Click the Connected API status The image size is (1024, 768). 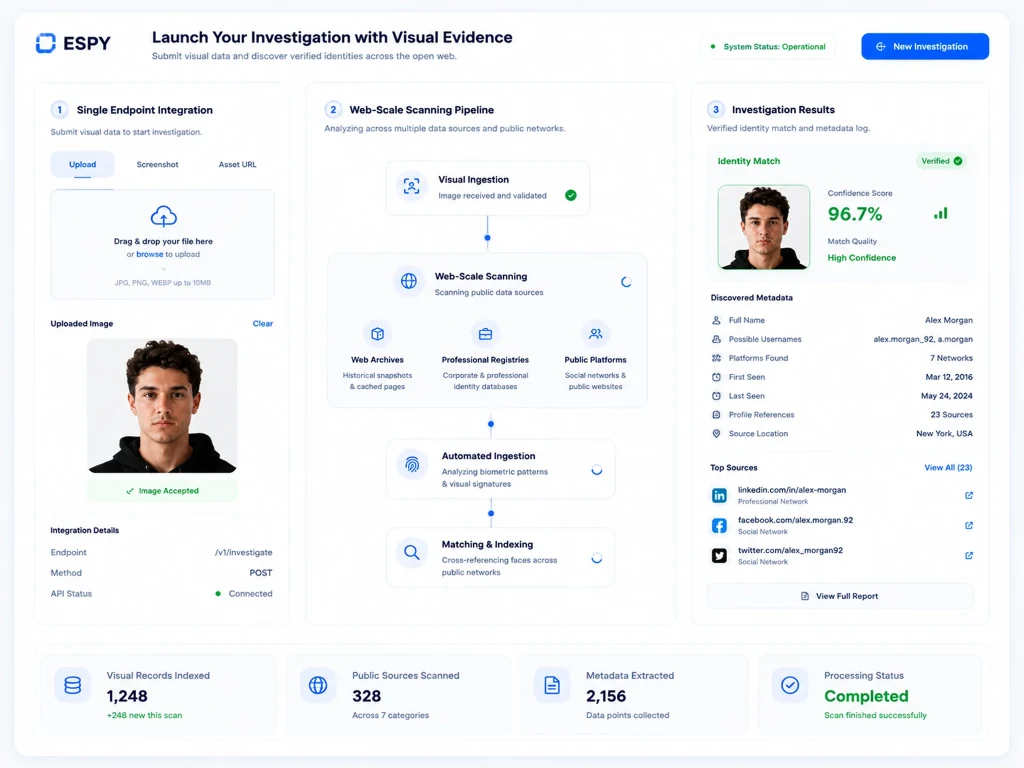coord(244,594)
